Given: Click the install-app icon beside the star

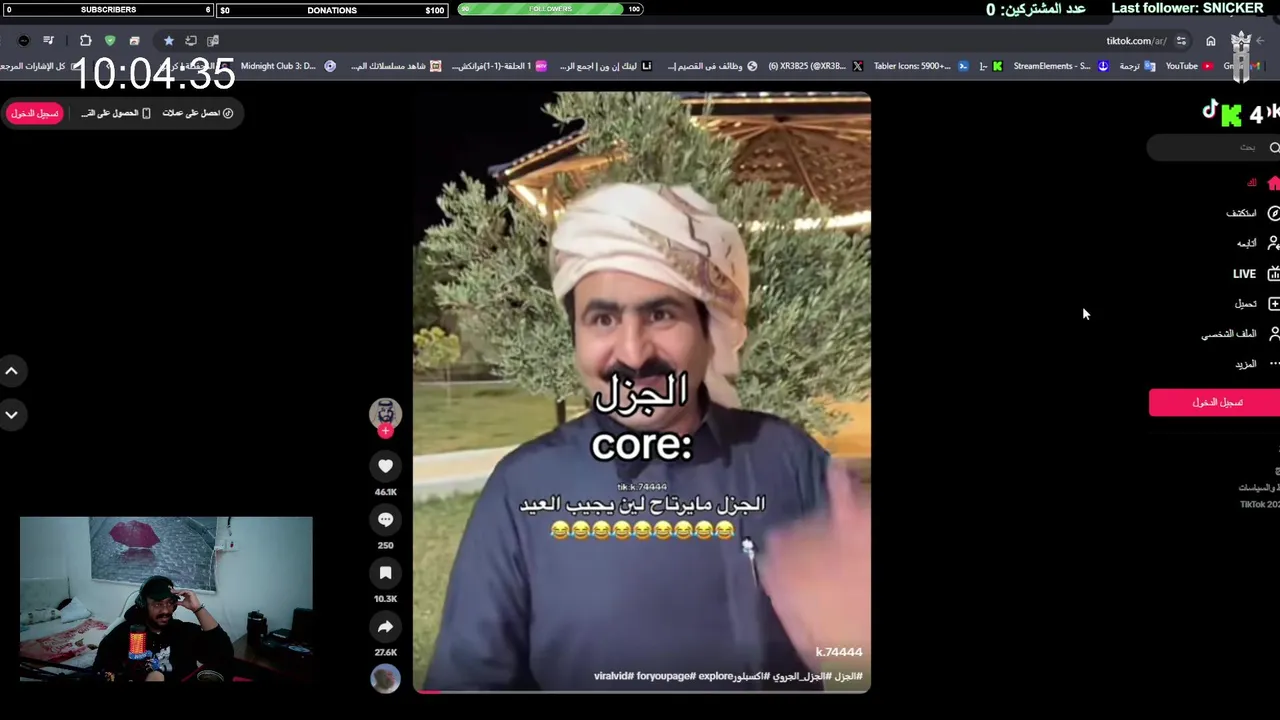Looking at the screenshot, I should coord(191,41).
